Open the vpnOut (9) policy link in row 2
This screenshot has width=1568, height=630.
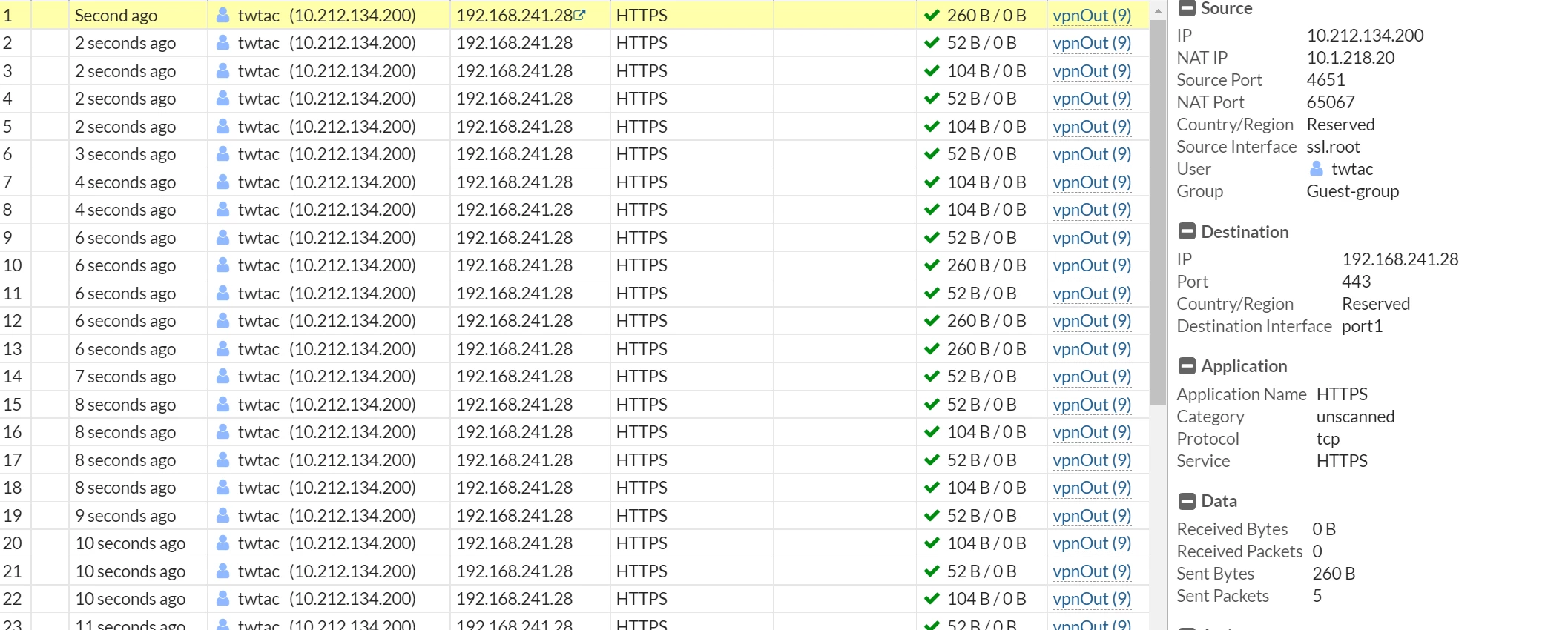tap(1092, 43)
